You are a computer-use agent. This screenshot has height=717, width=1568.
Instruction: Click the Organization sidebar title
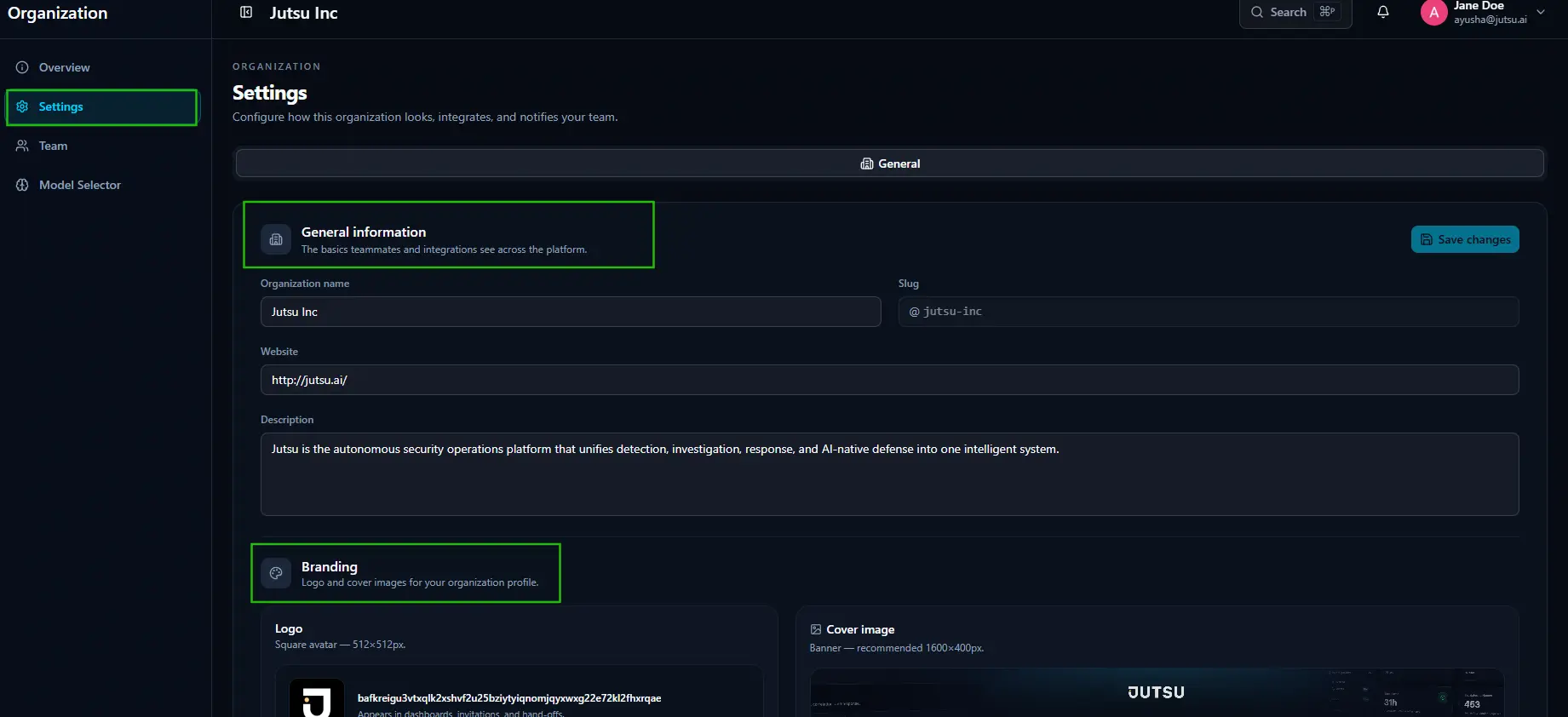coord(58,13)
